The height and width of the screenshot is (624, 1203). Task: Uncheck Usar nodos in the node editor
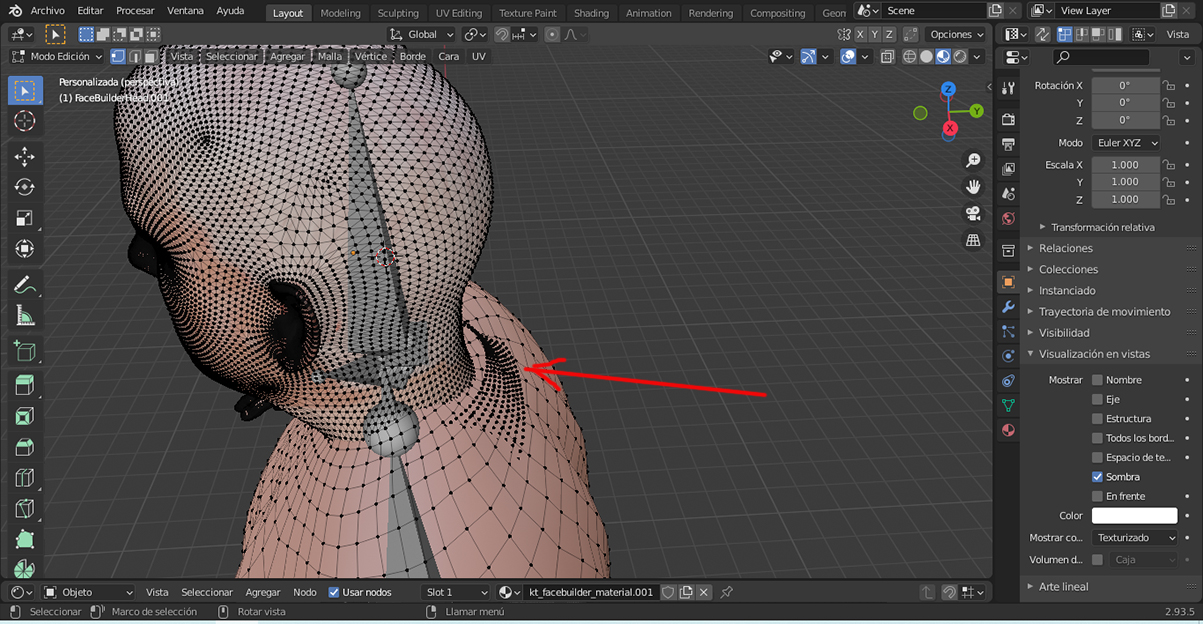tap(334, 592)
